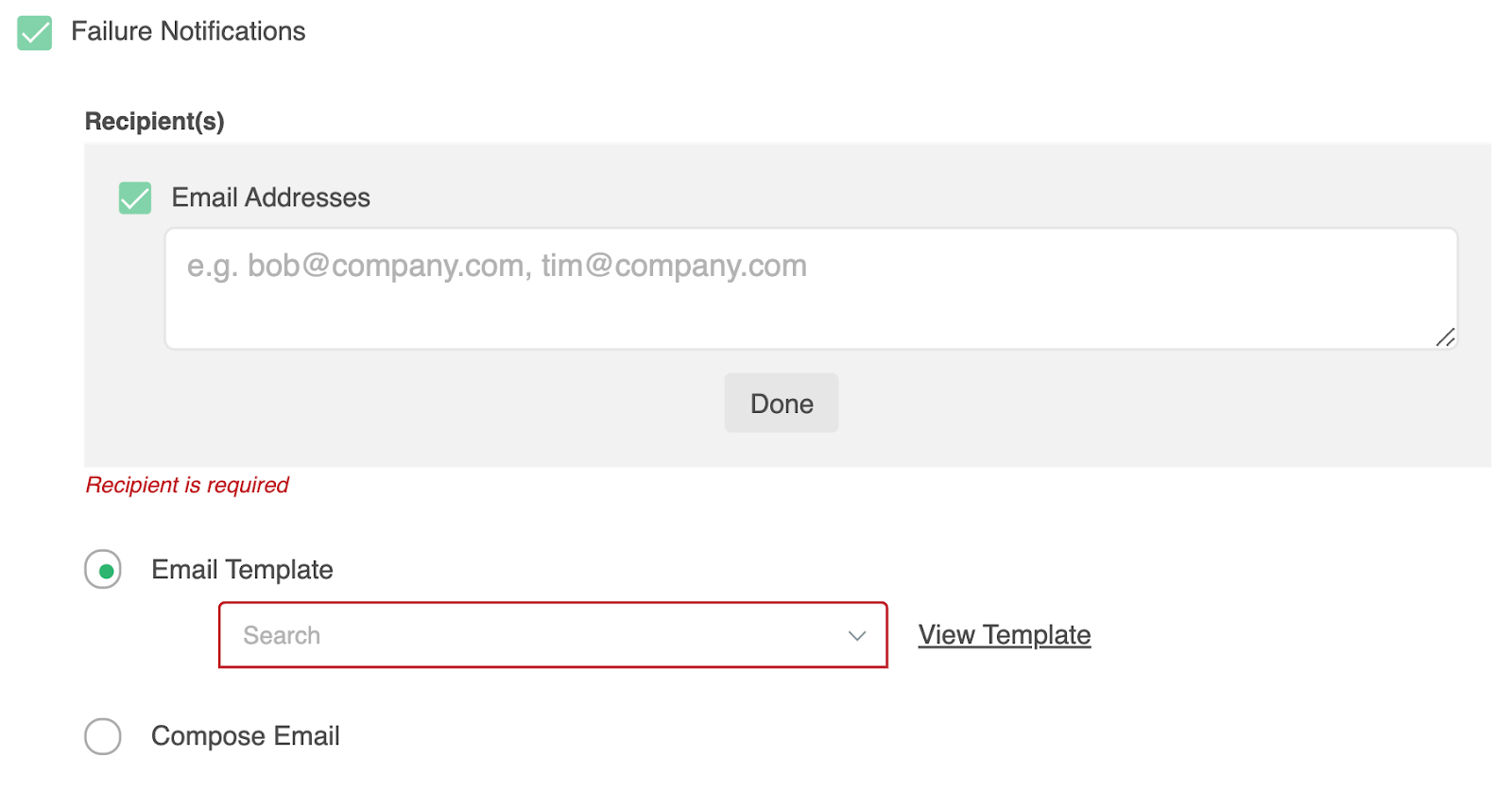Image resolution: width=1512 pixels, height=791 pixels.
Task: Click the 'Recipient is required' error message
Action: [x=187, y=485]
